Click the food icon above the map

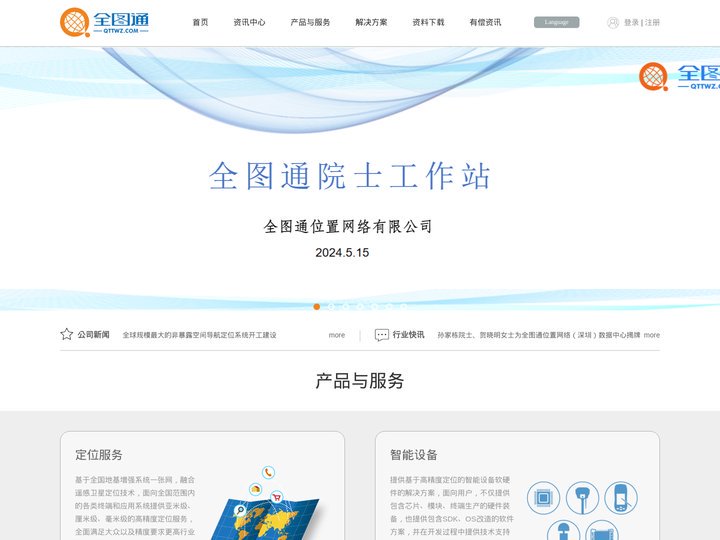[x=256, y=489]
